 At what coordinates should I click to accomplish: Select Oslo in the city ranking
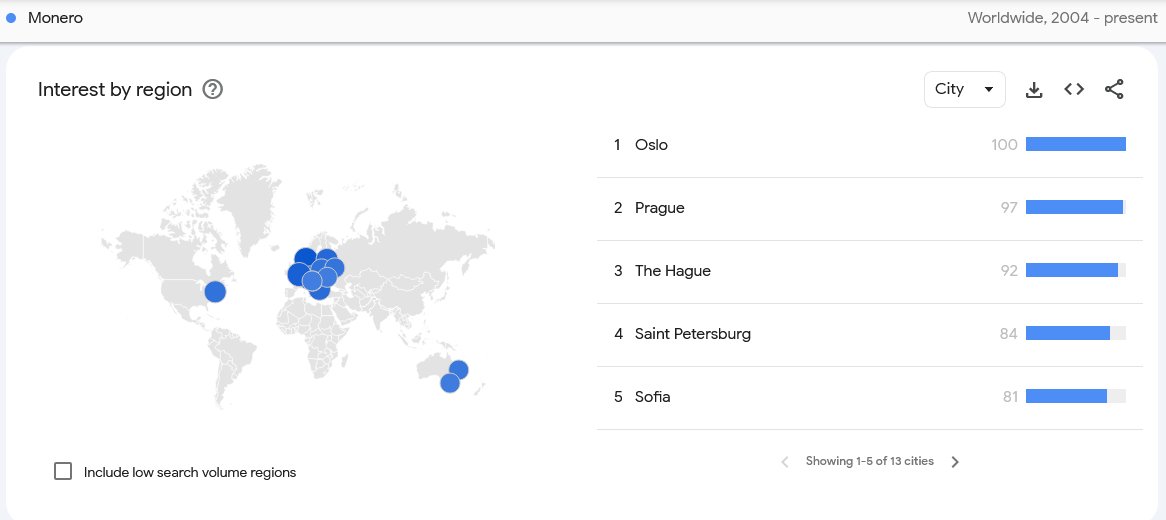[651, 145]
